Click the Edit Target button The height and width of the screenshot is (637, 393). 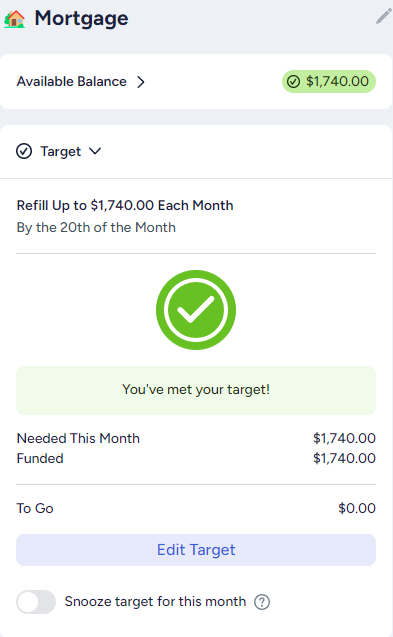[196, 550]
